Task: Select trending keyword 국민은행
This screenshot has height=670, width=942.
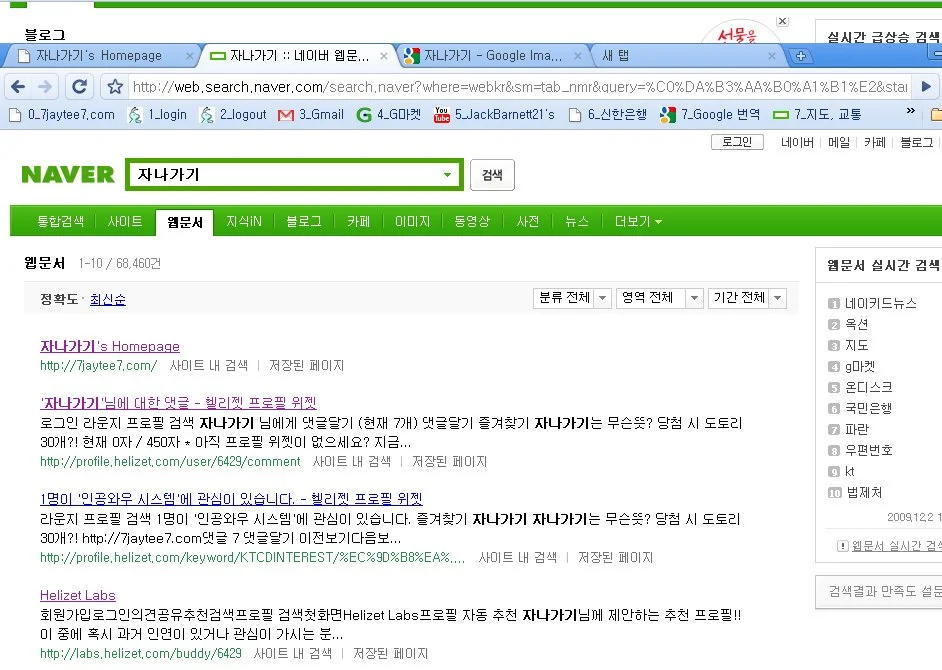Action: [868, 409]
